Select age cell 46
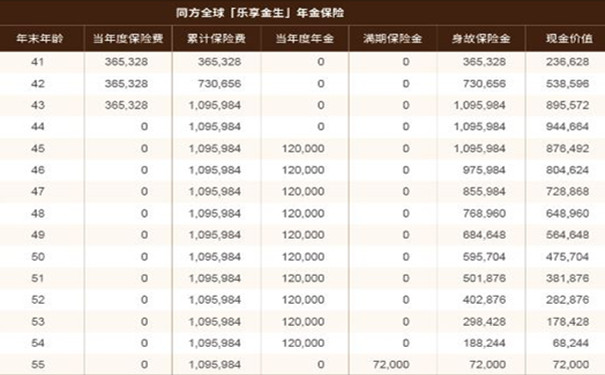 (37, 170)
